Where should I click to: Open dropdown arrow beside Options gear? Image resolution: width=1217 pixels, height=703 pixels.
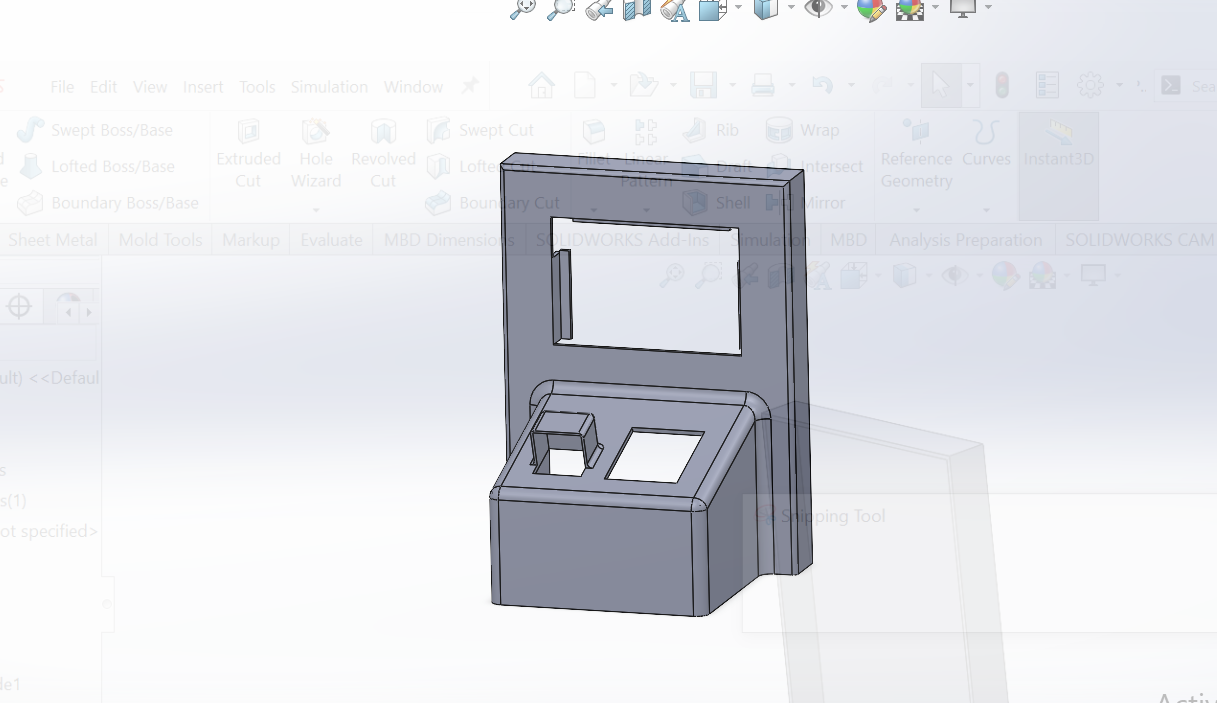pos(1118,86)
